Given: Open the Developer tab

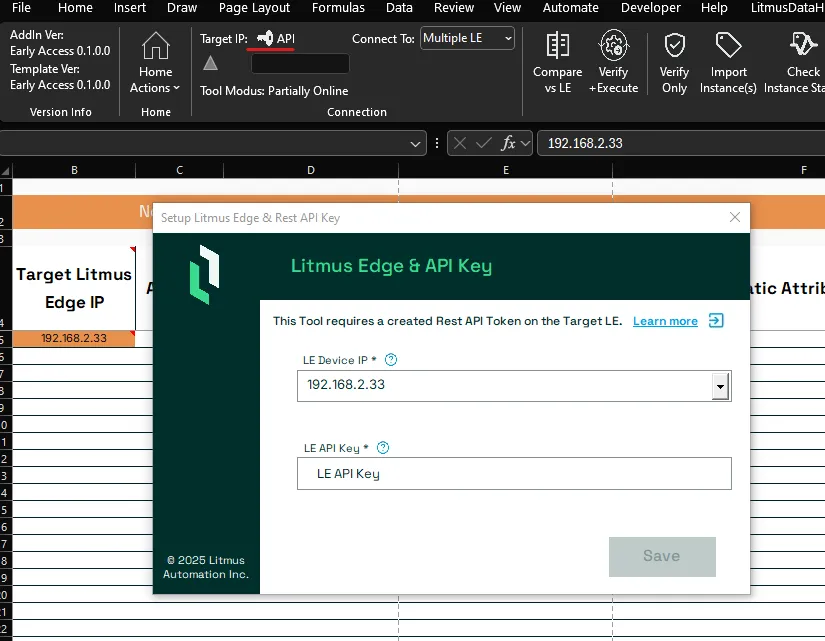Looking at the screenshot, I should 651,8.
